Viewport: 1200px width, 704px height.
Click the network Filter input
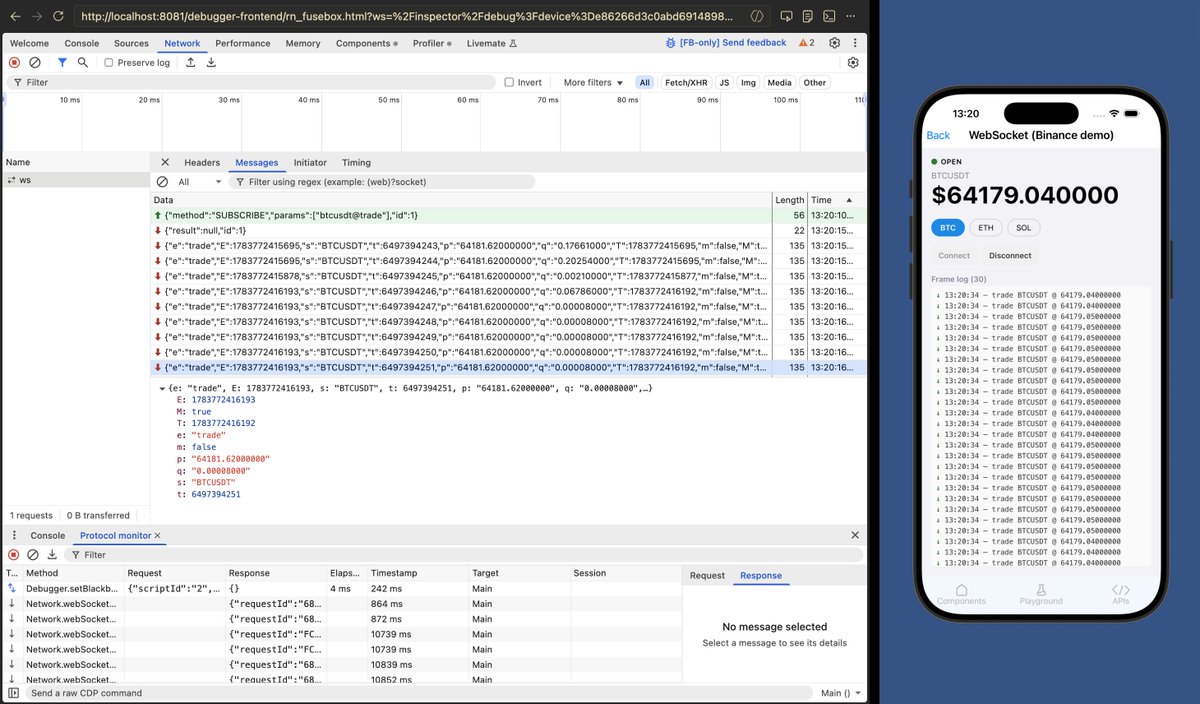pos(250,82)
